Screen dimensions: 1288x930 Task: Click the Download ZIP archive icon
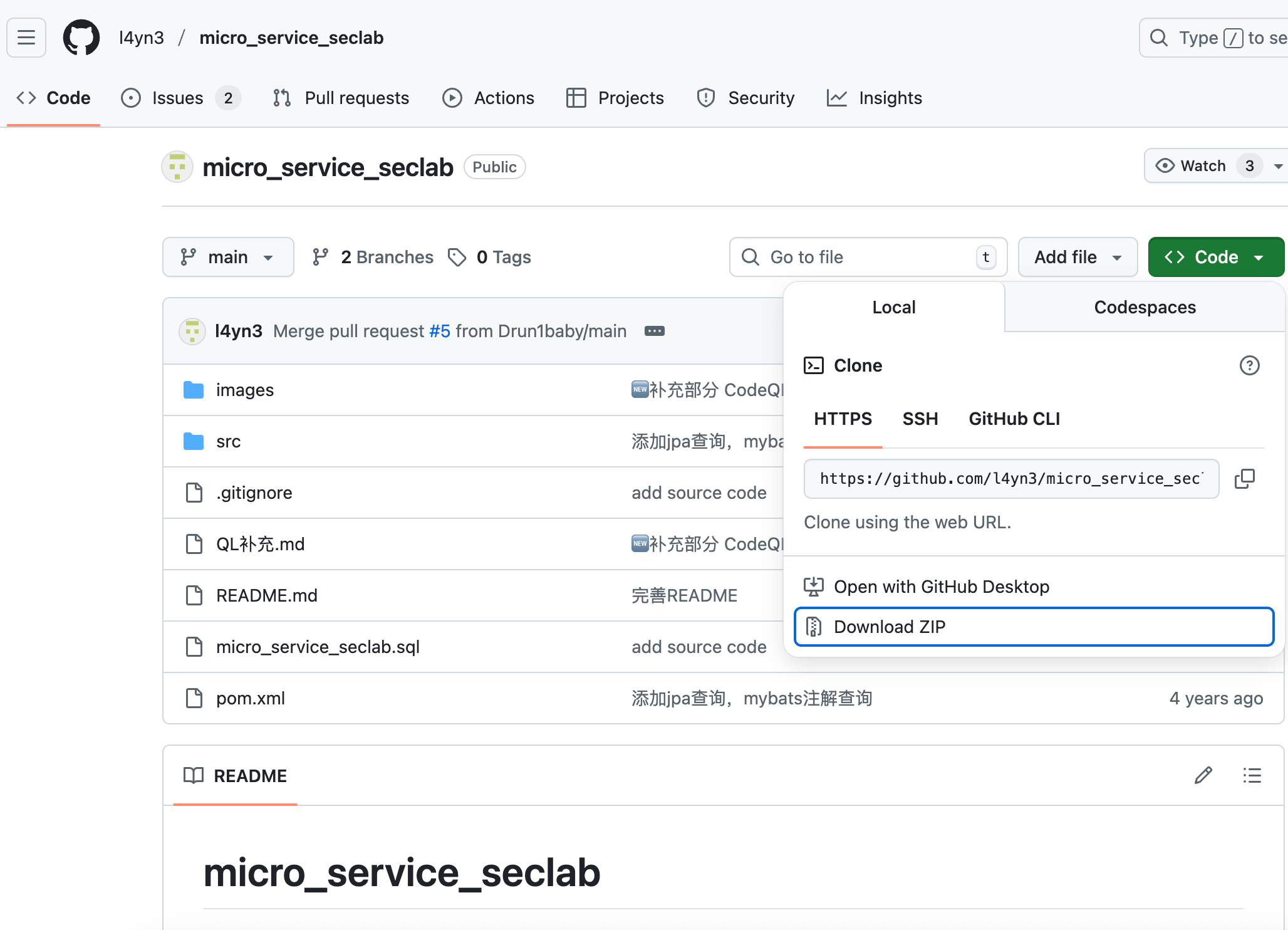tap(814, 627)
